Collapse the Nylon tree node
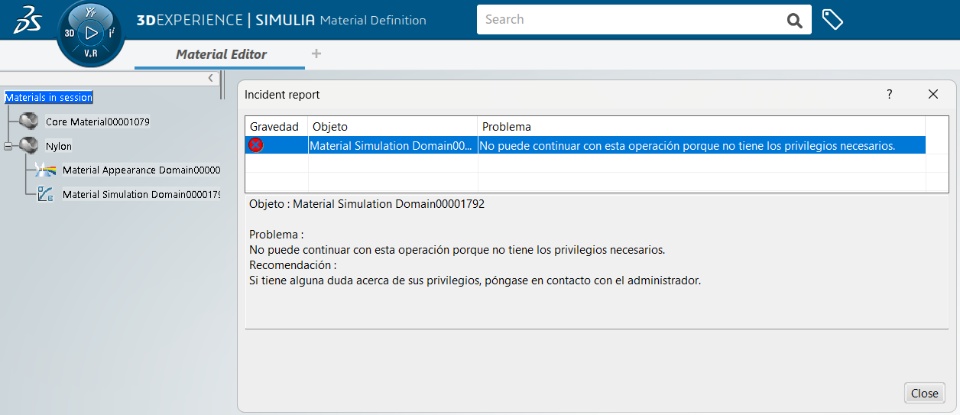The image size is (960, 415). tap(8, 146)
